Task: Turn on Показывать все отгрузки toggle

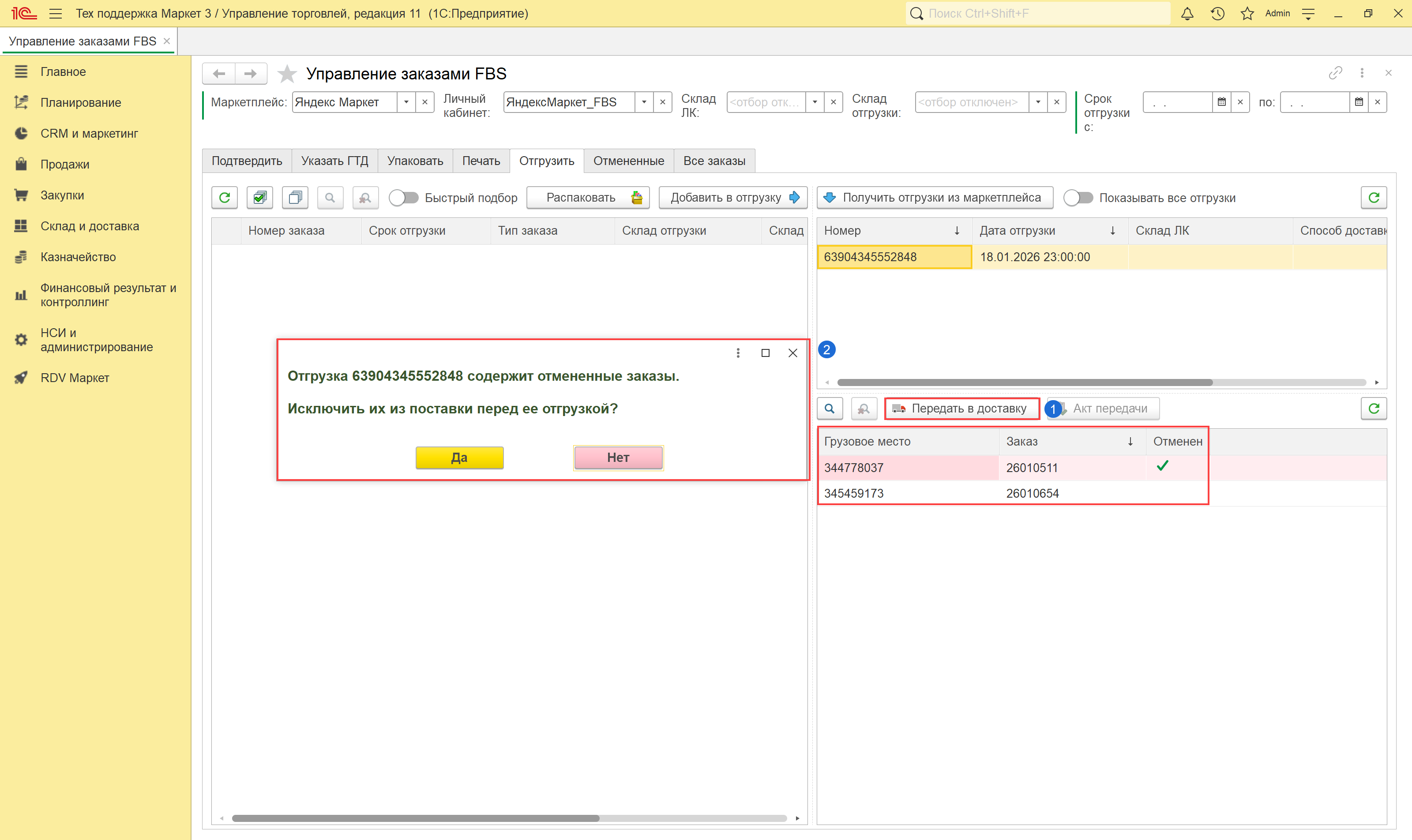Action: pyautogui.click(x=1078, y=198)
